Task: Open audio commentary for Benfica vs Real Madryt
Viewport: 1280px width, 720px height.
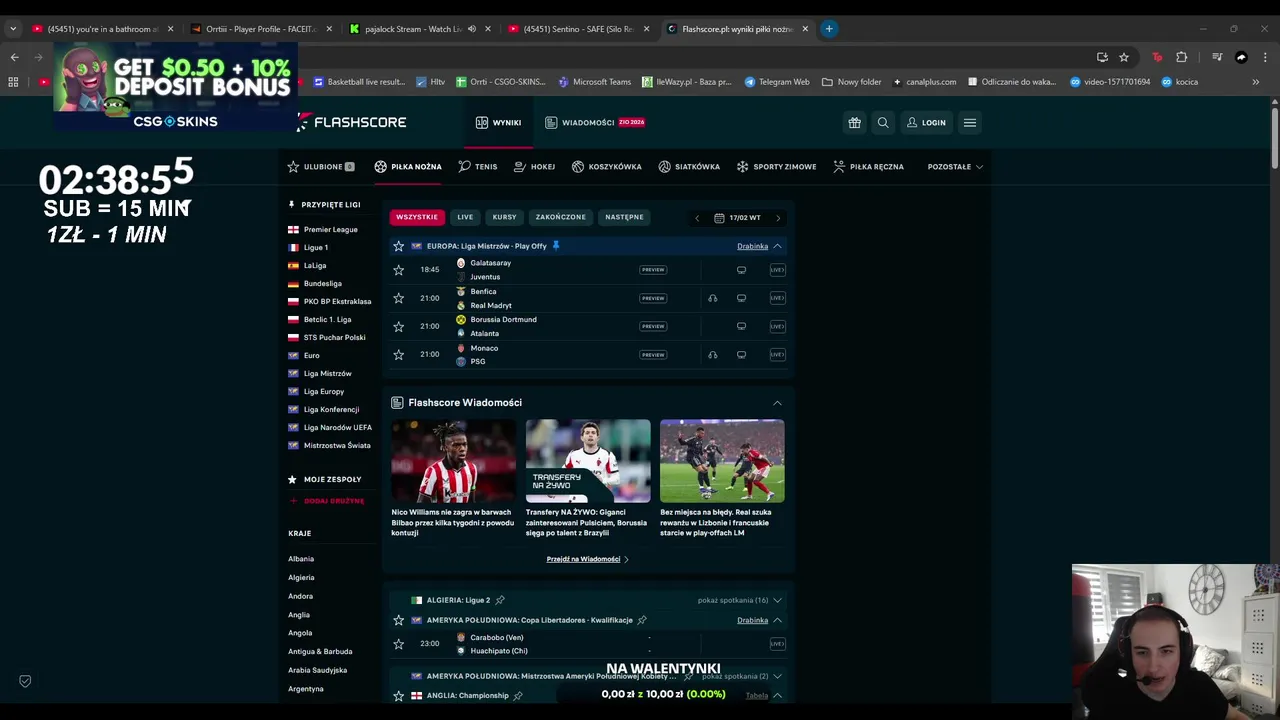Action: coord(712,298)
